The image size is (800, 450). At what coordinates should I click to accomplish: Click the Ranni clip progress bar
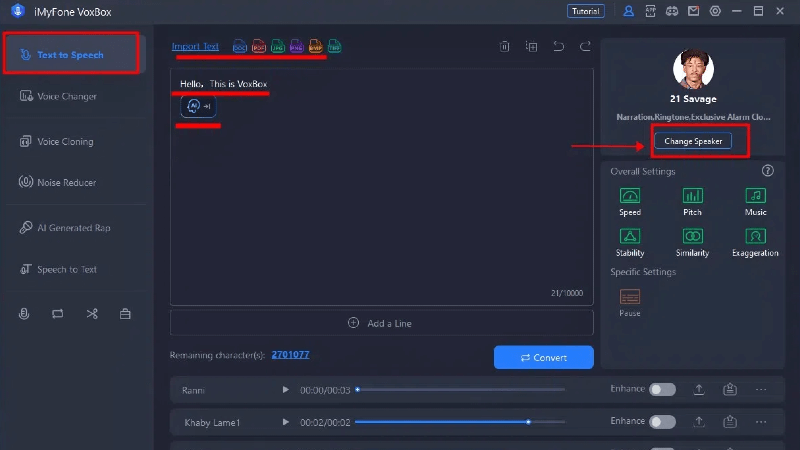click(x=461, y=390)
